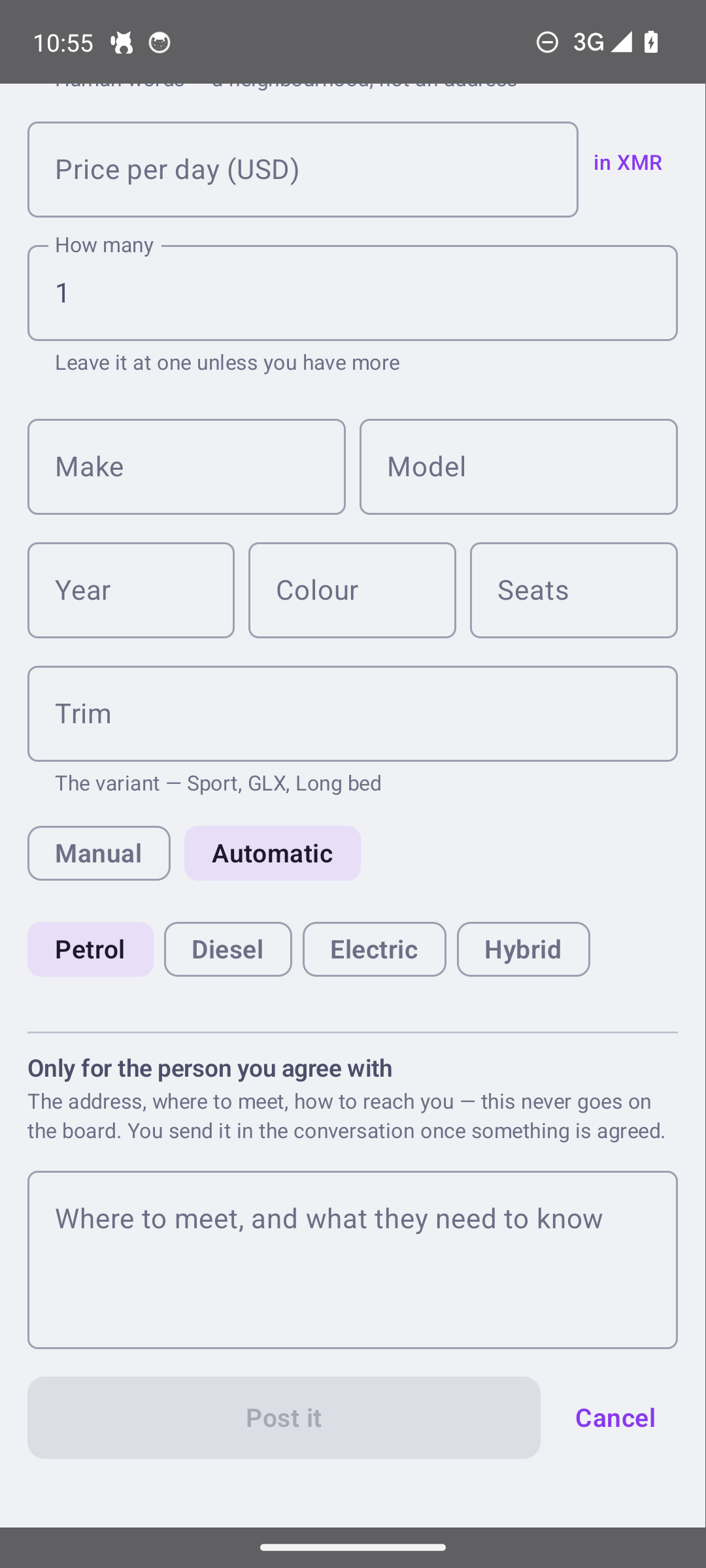Tap the do-not-disturb status icon
Viewport: 706px width, 1568px height.
547,42
